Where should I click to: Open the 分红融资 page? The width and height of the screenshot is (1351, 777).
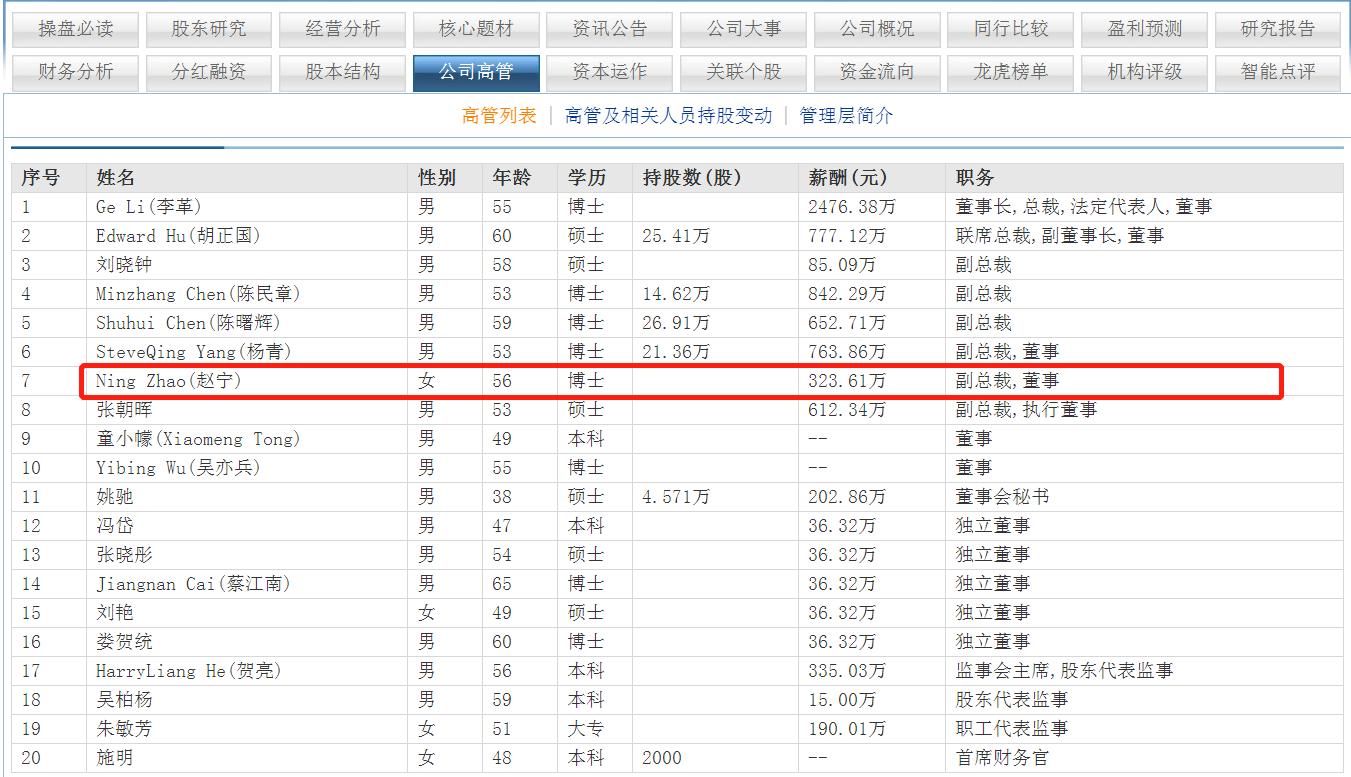click(x=208, y=72)
